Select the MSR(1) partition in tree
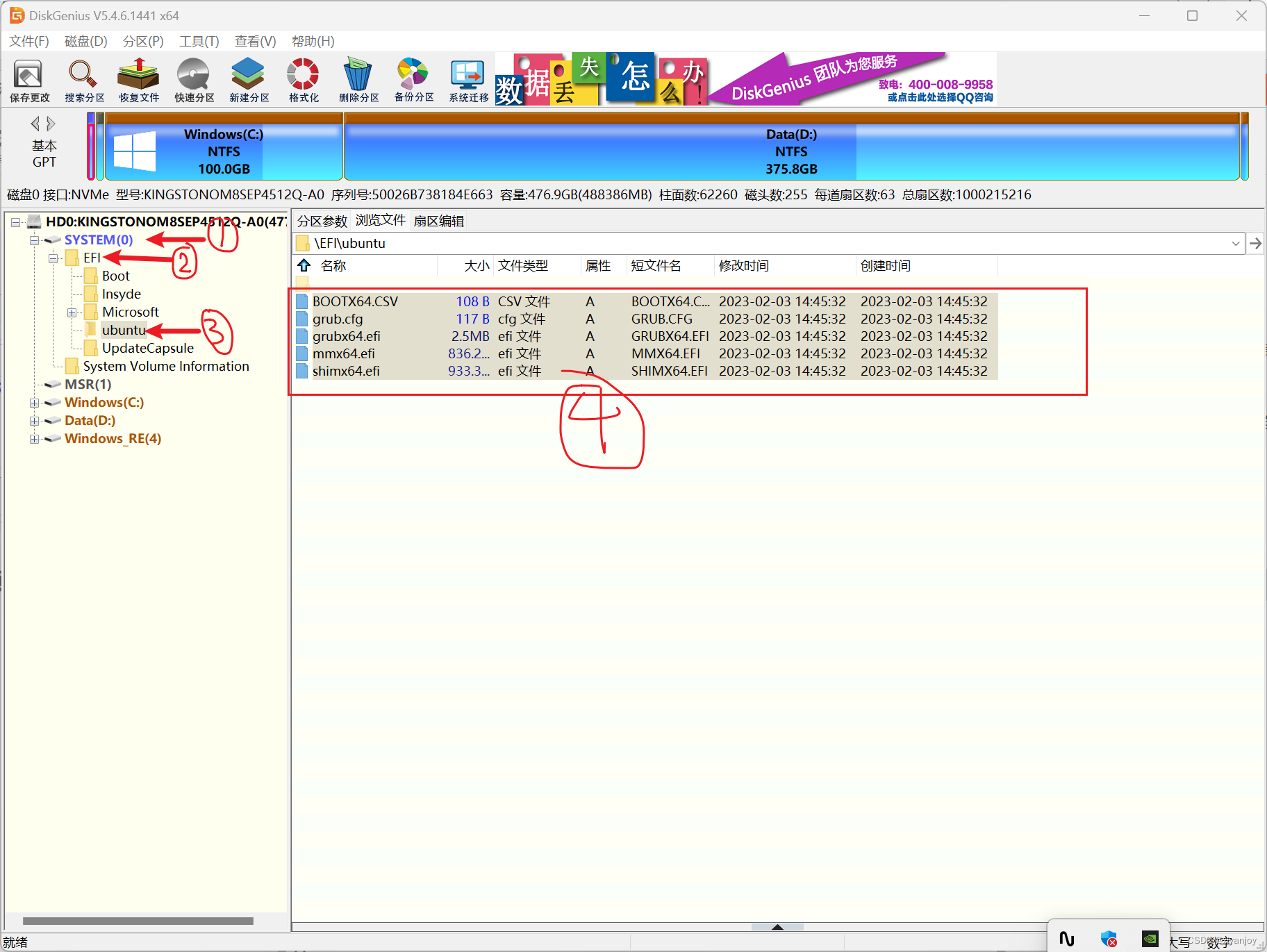The width and height of the screenshot is (1267, 952). pos(88,384)
